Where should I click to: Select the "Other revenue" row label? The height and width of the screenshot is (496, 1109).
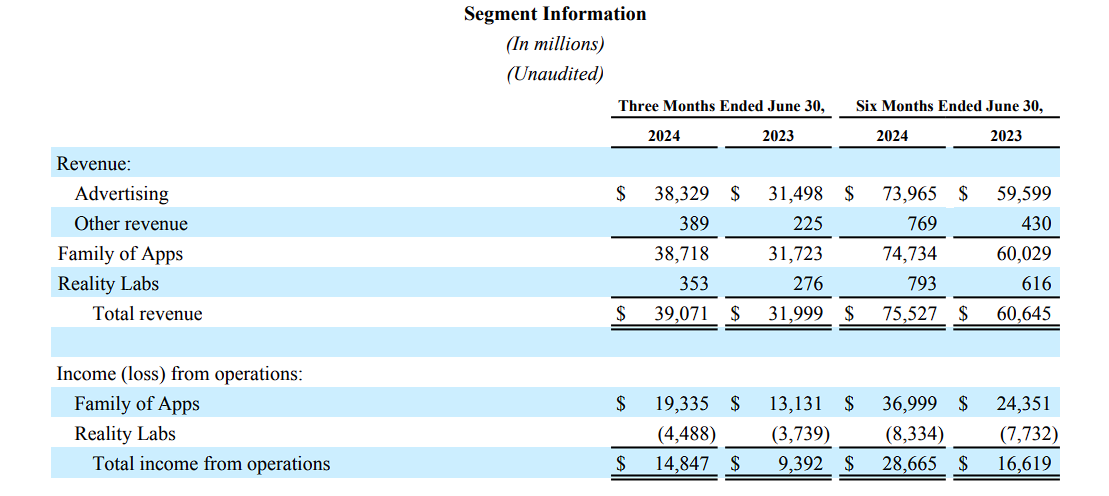tap(131, 224)
